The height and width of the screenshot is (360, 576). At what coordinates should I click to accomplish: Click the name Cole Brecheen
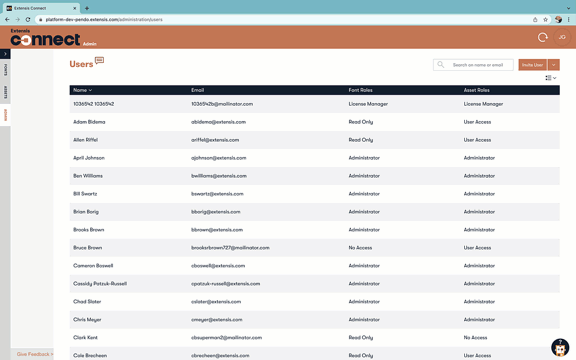pyautogui.click(x=90, y=356)
